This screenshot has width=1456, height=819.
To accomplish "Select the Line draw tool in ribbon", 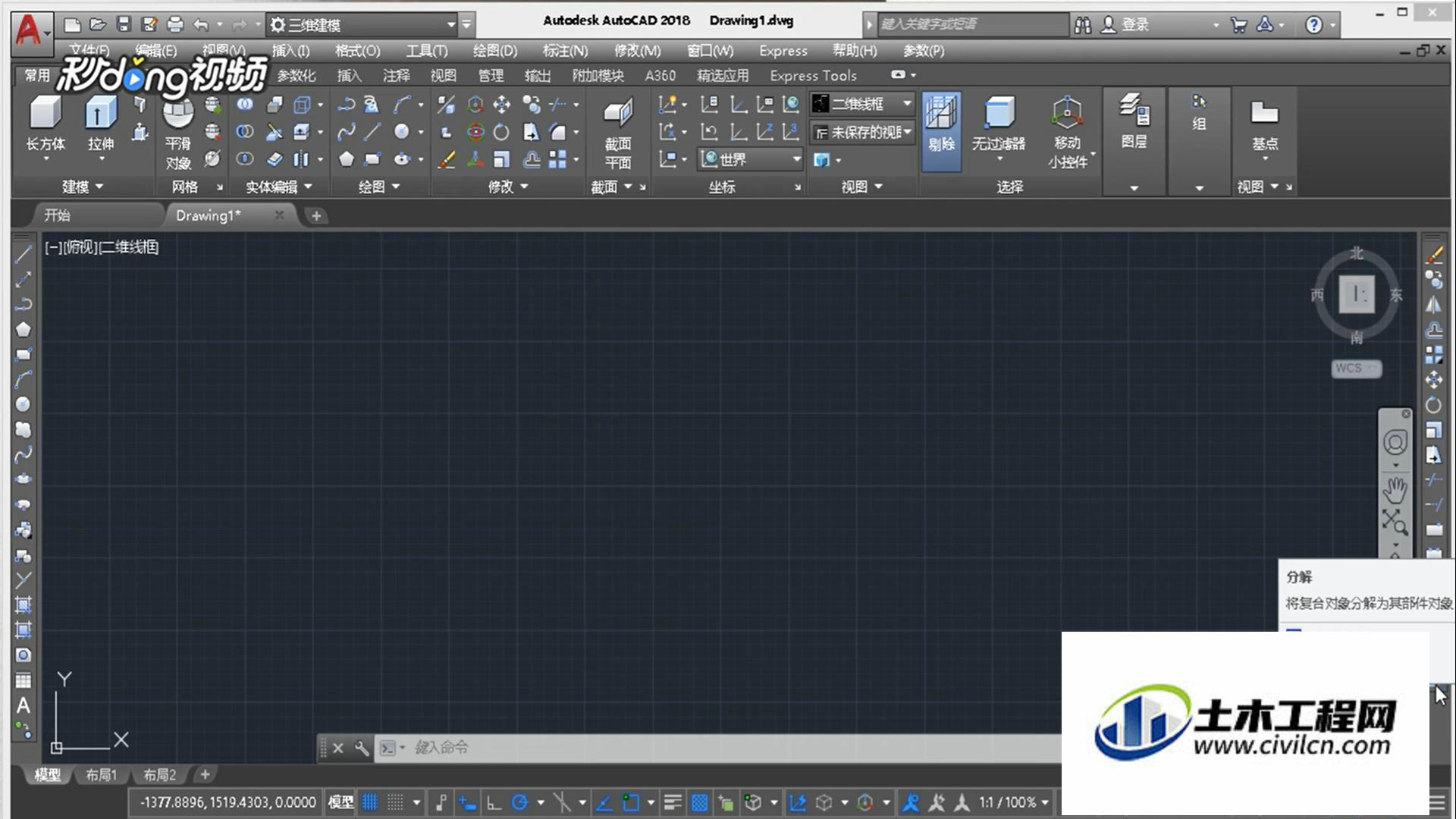I will [372, 132].
